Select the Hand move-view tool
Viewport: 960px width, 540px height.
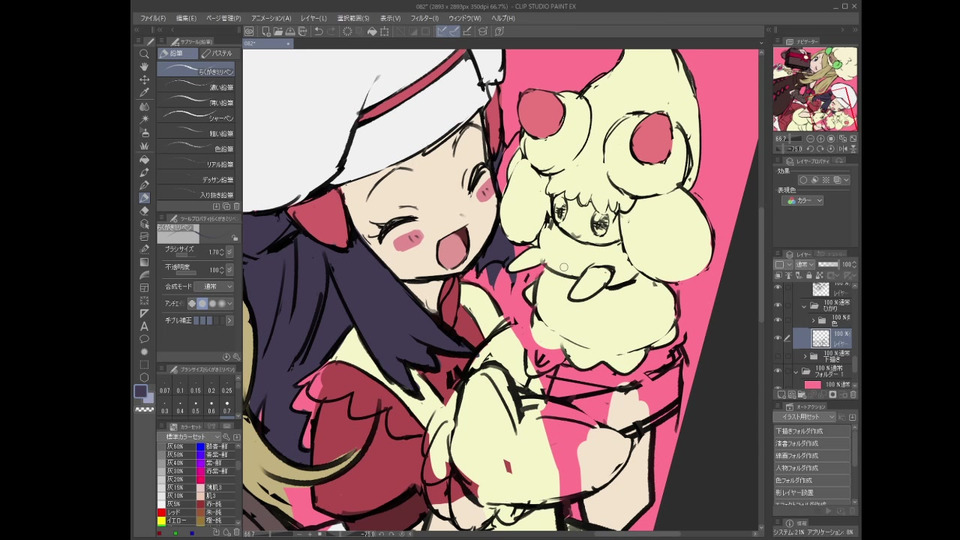[144, 67]
